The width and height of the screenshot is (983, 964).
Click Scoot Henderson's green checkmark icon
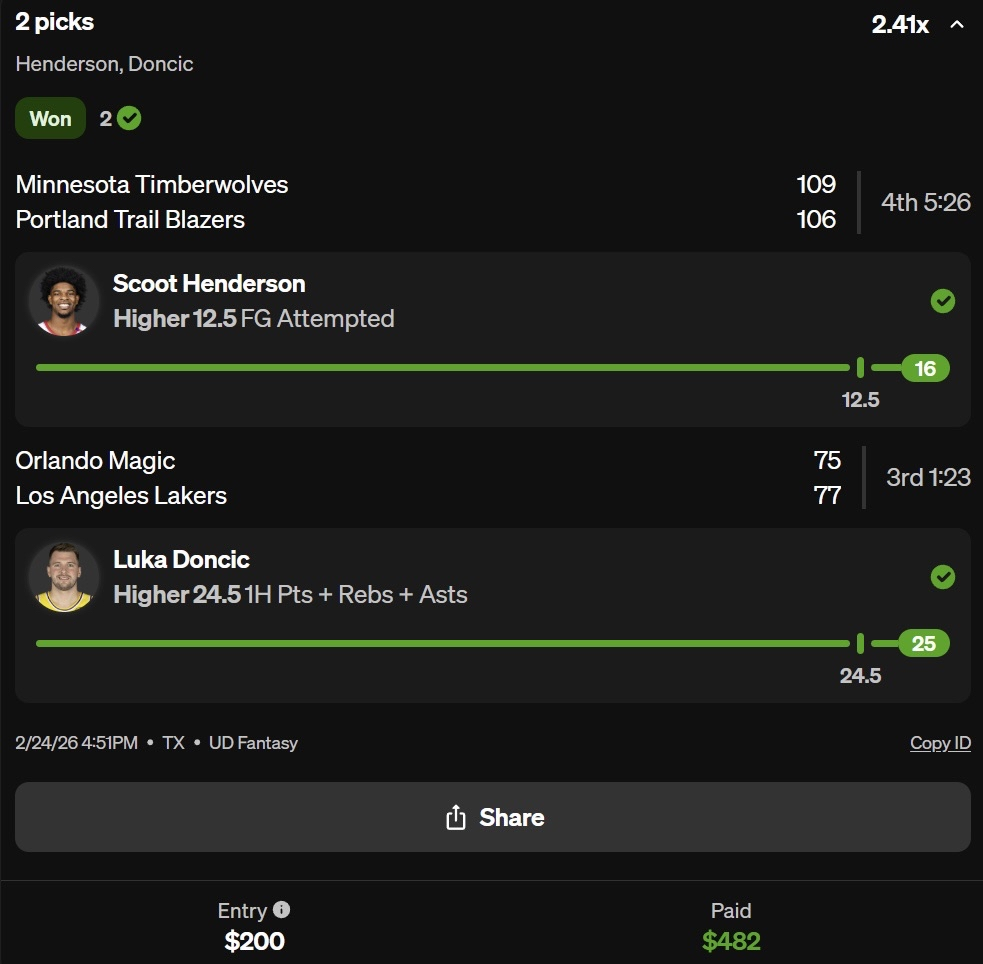coord(942,301)
